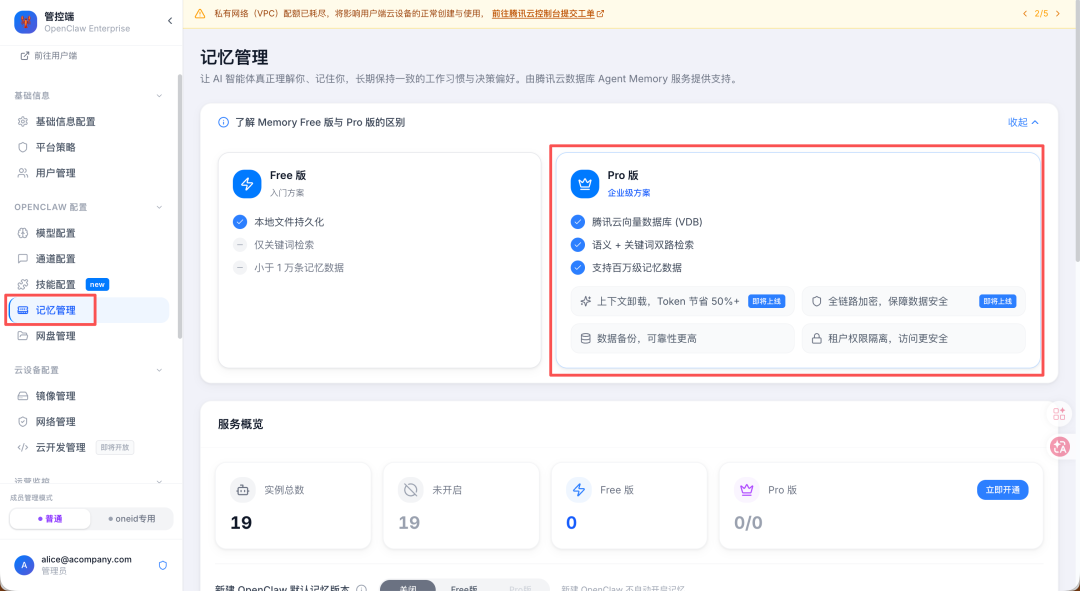1080x591 pixels.
Task: Select the 普通 member management mode
Action: [50, 519]
